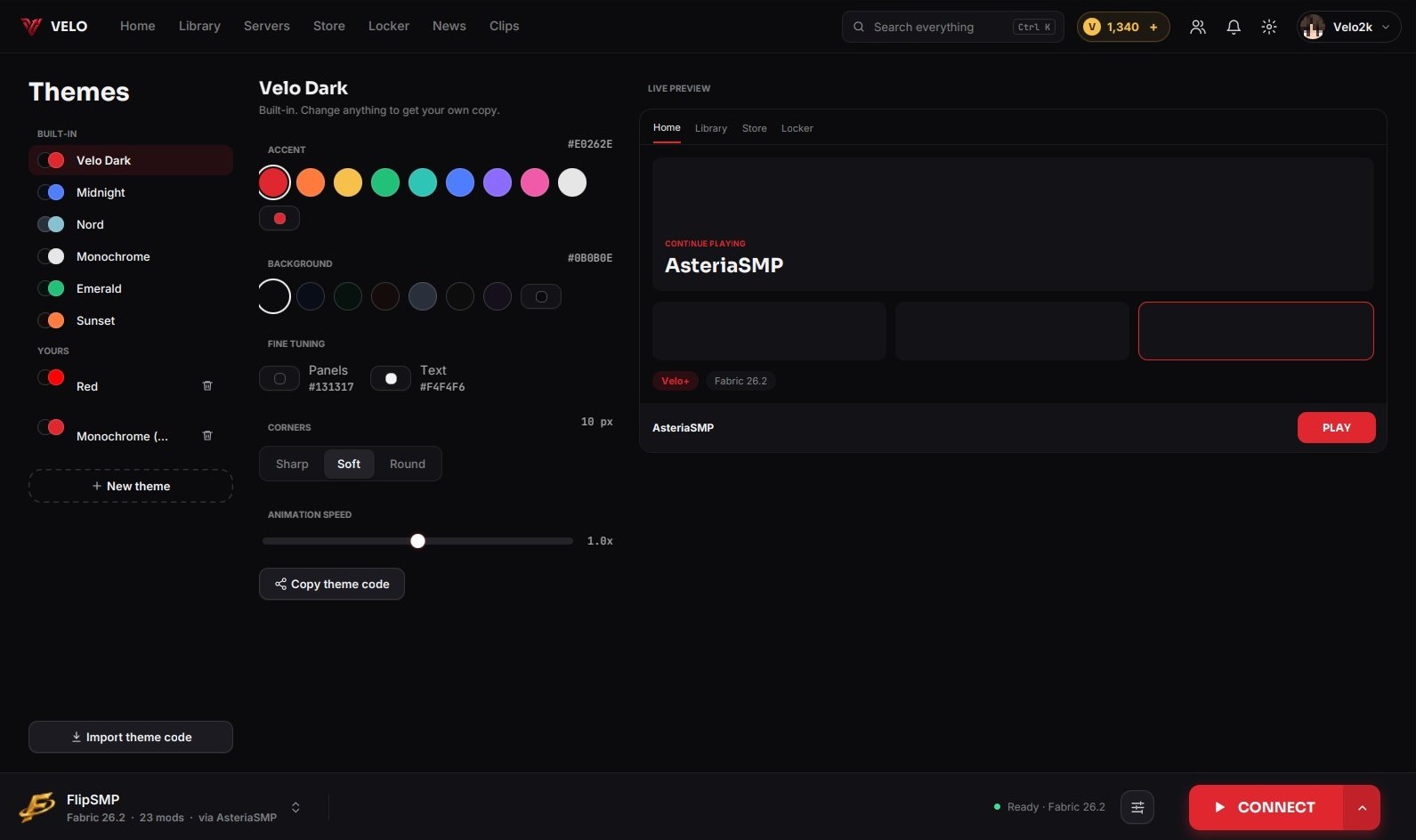1416x840 pixels.
Task: Click the CONNECT button
Action: [x=1266, y=807]
